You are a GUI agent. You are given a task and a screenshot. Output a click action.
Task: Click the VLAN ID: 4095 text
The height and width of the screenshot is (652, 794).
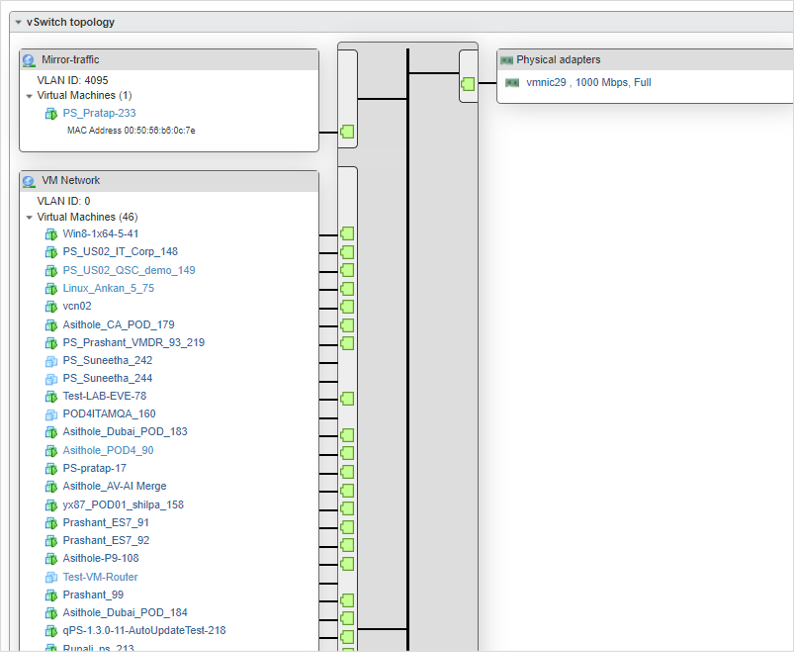pos(72,80)
